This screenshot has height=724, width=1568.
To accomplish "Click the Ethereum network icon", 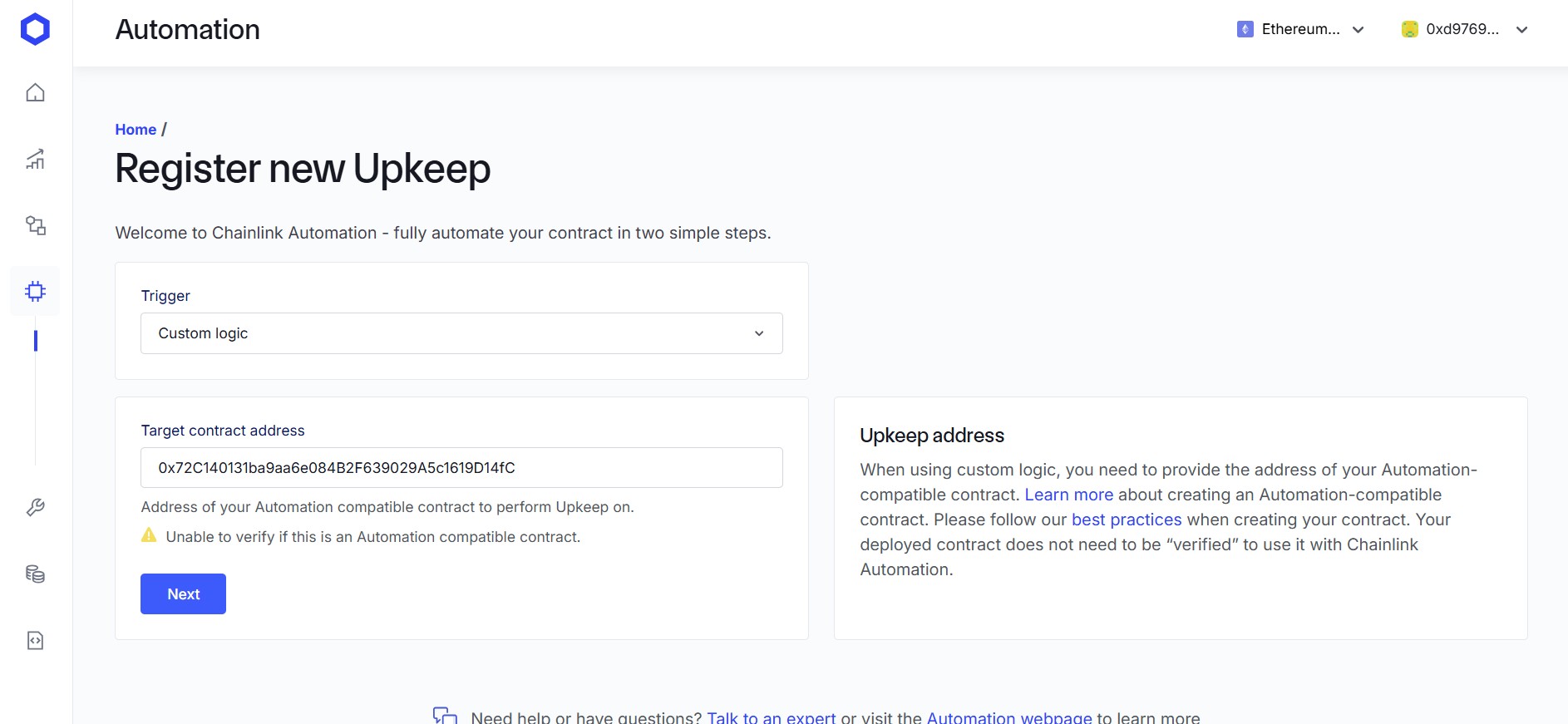I will point(1245,29).
